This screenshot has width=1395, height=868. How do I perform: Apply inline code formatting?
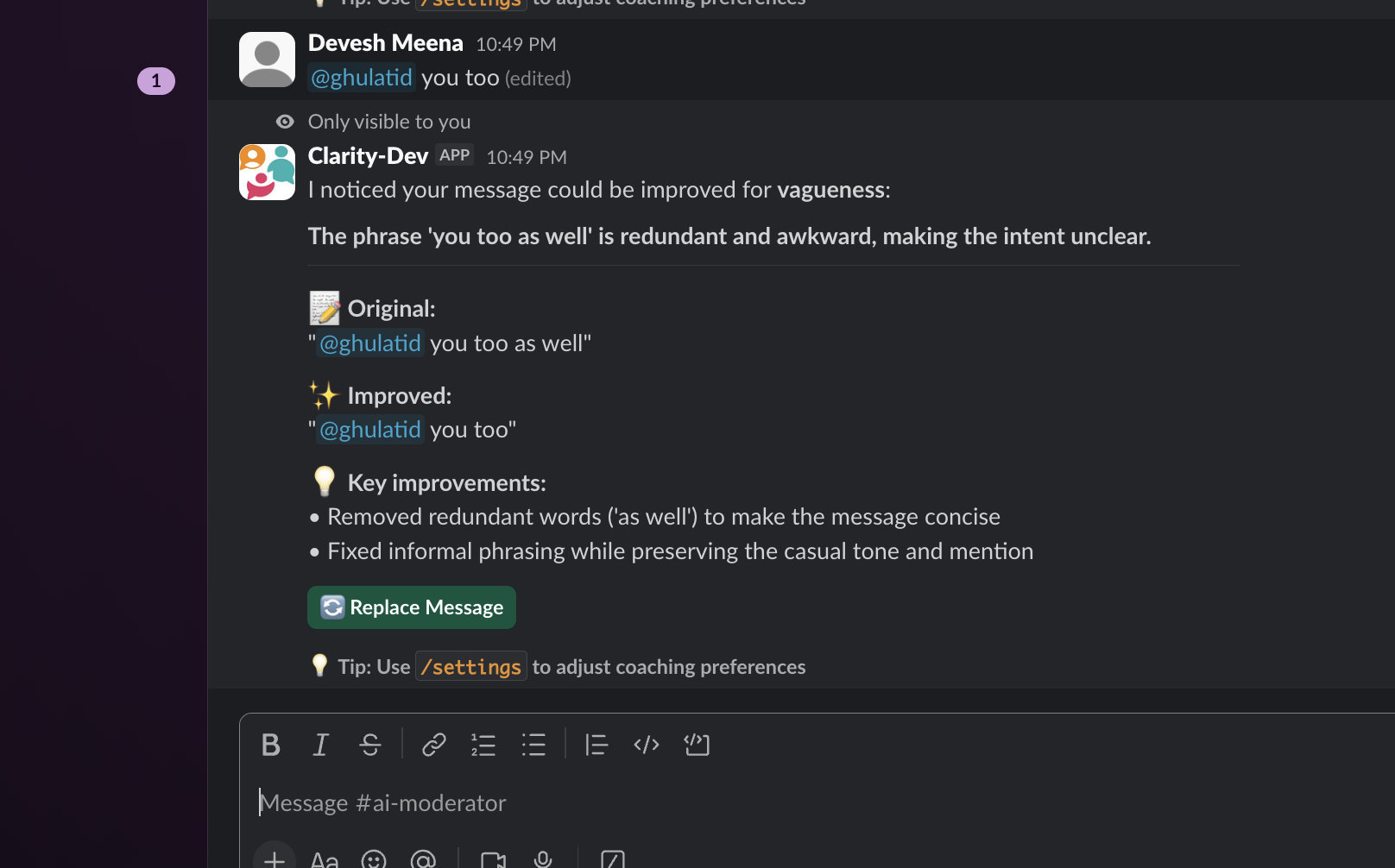tap(646, 745)
